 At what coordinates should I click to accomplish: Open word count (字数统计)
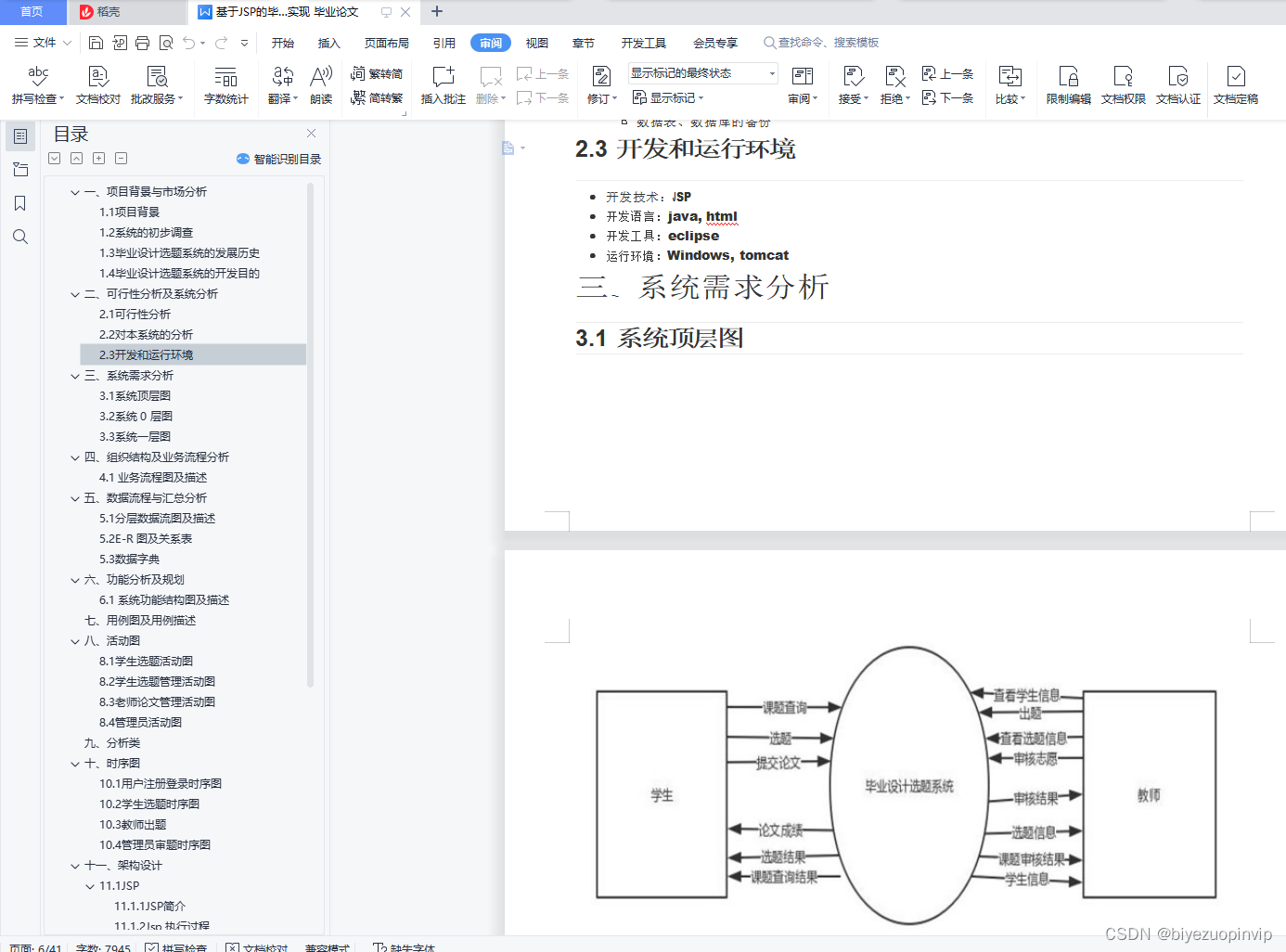226,84
